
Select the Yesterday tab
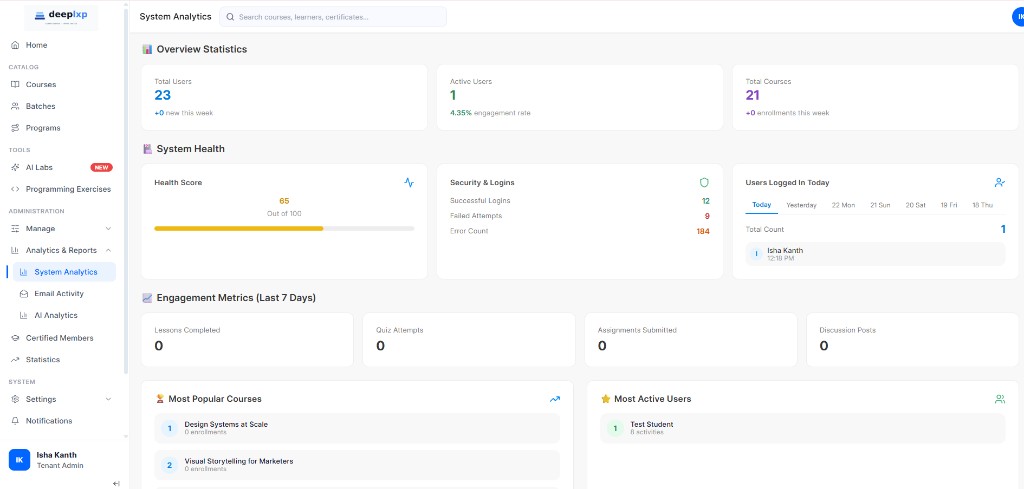pyautogui.click(x=801, y=205)
